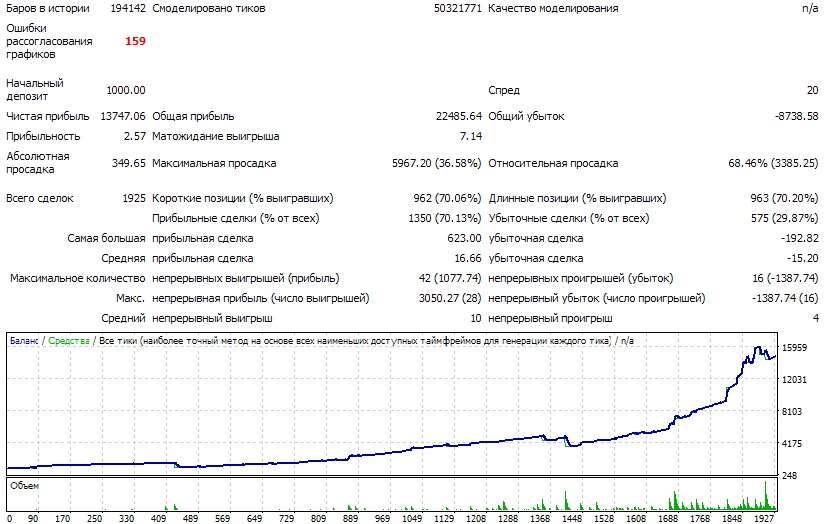Image resolution: width=831 pixels, height=524 pixels.
Task: Click short positions value 962 (70.06%)
Action: pyautogui.click(x=447, y=199)
